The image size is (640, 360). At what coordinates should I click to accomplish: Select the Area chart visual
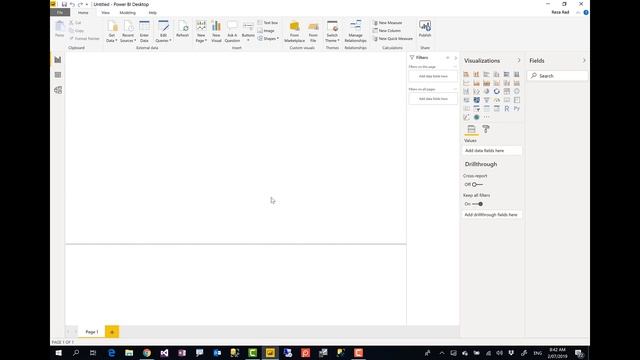tap(476, 83)
